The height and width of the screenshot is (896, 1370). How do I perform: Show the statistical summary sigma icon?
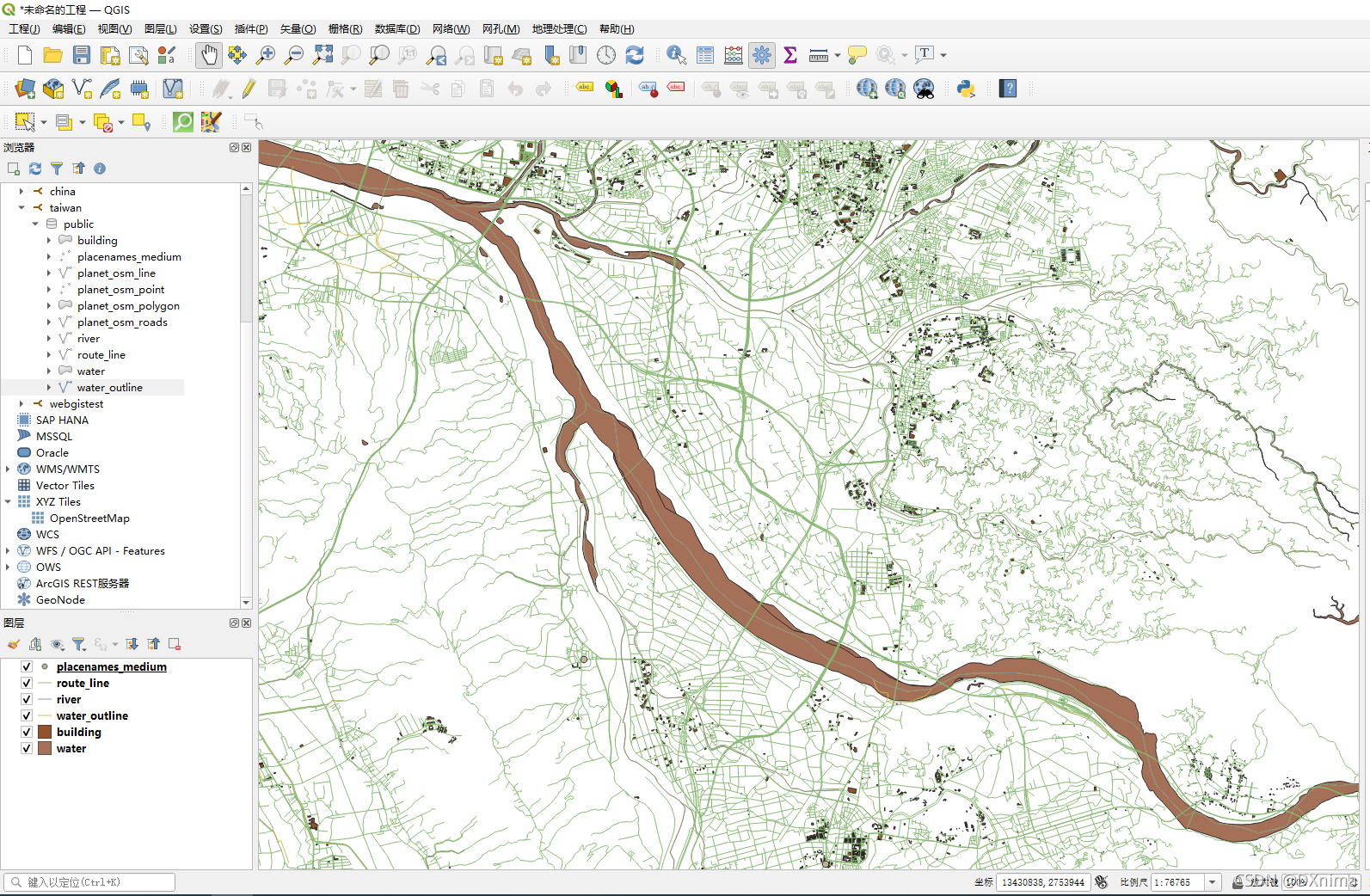(790, 55)
